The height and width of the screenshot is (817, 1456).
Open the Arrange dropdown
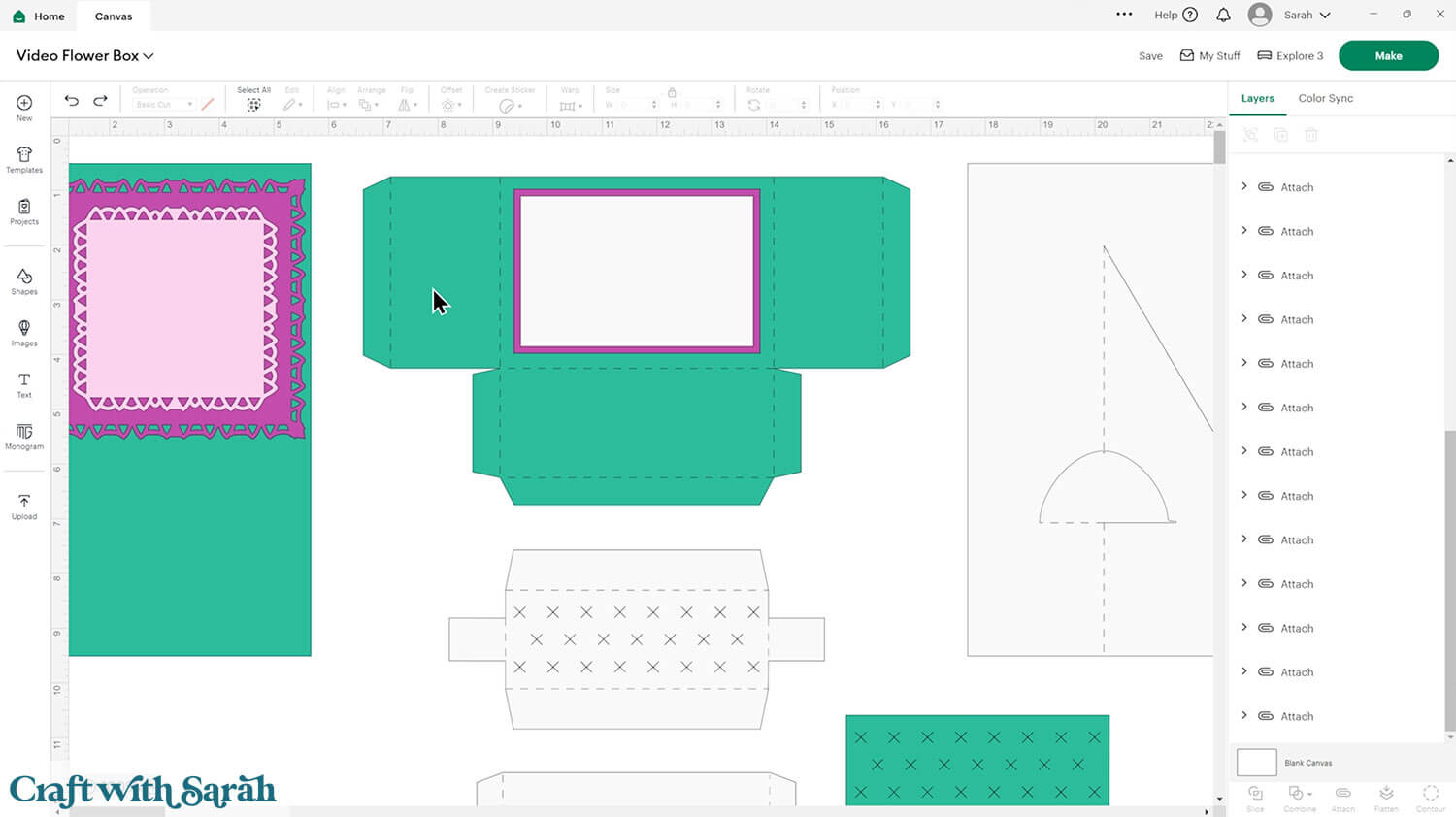(370, 104)
